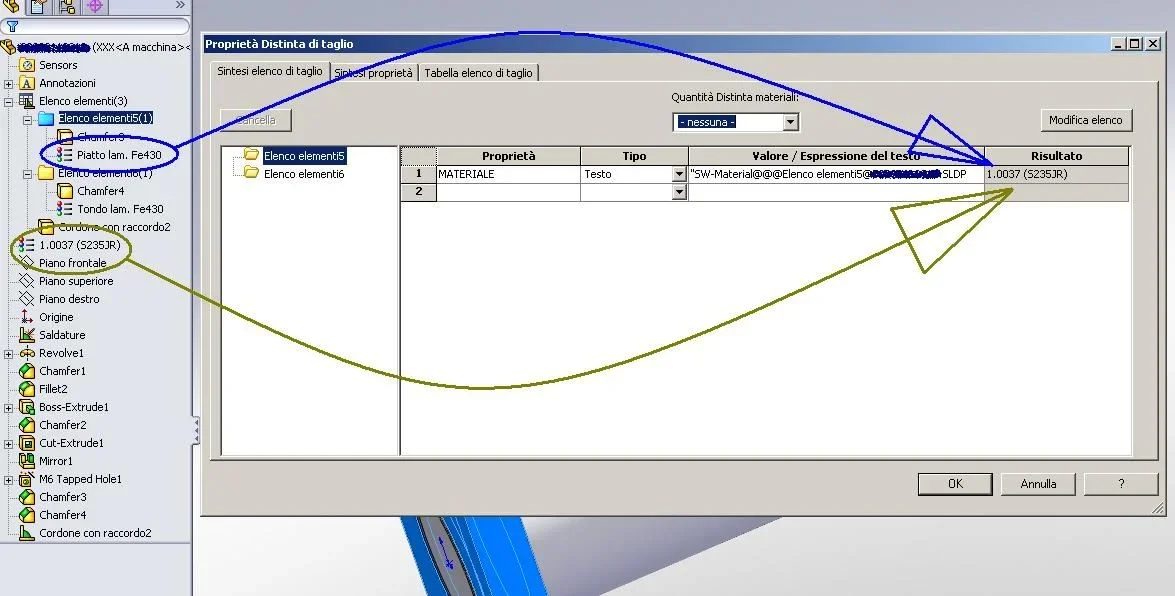This screenshot has width=1175, height=596.
Task: Click the Mirror1 feature icon
Action: tap(27, 461)
